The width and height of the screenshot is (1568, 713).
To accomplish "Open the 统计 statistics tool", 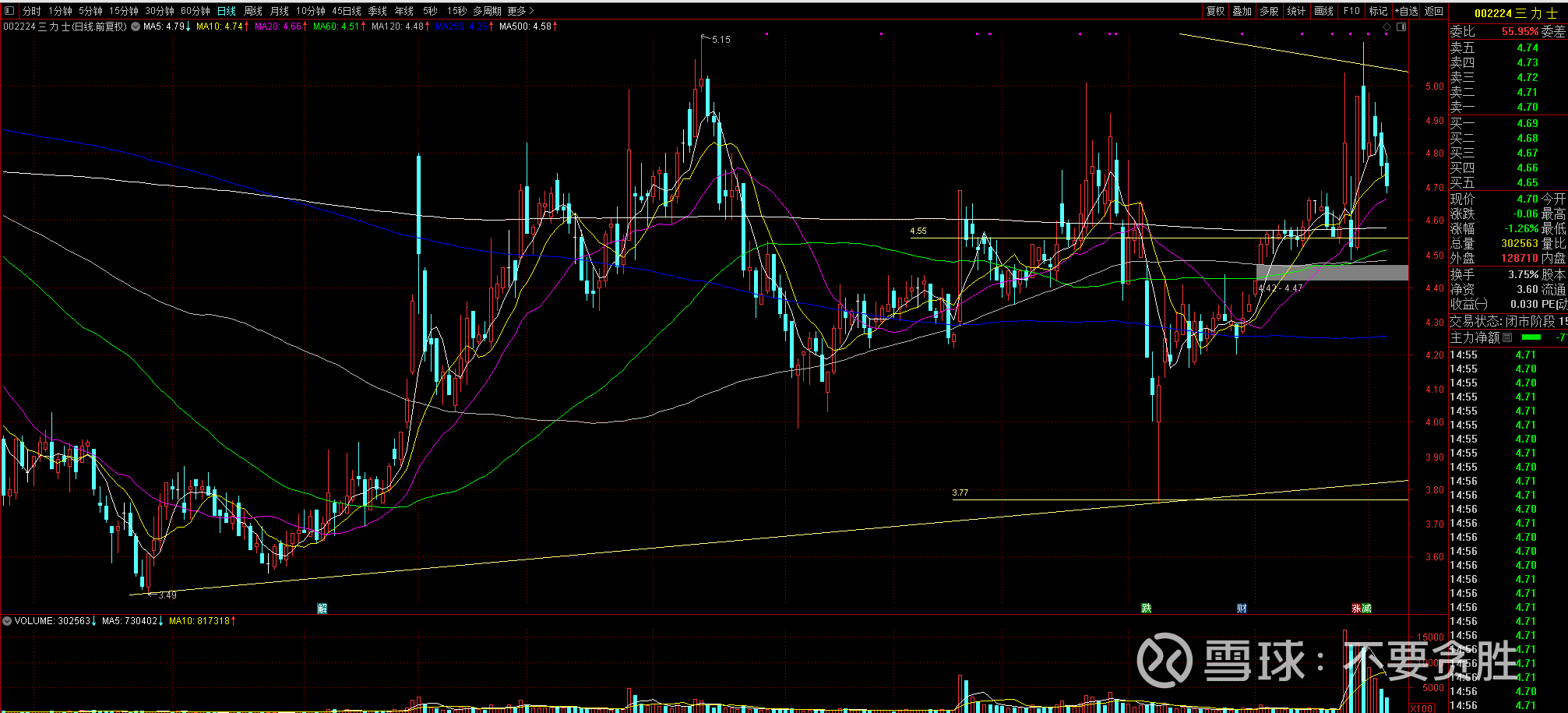I will [x=1296, y=11].
